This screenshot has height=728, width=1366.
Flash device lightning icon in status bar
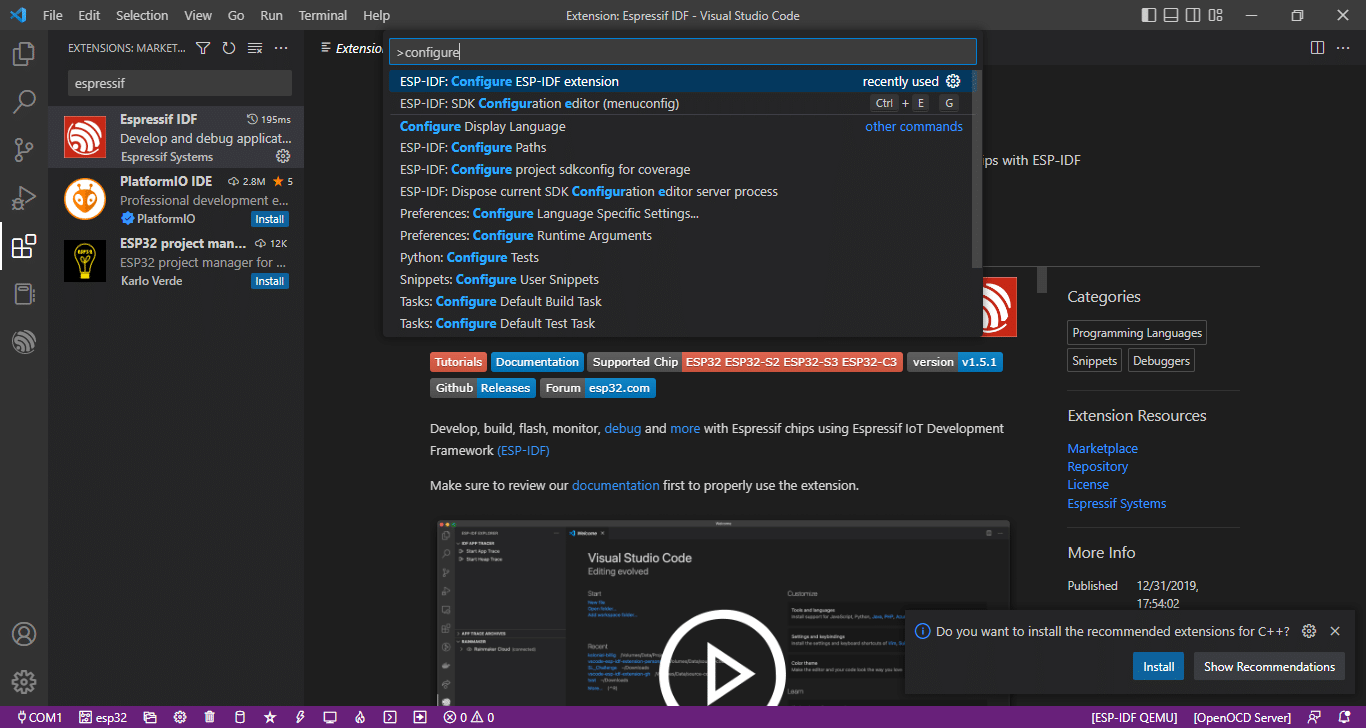[300, 717]
